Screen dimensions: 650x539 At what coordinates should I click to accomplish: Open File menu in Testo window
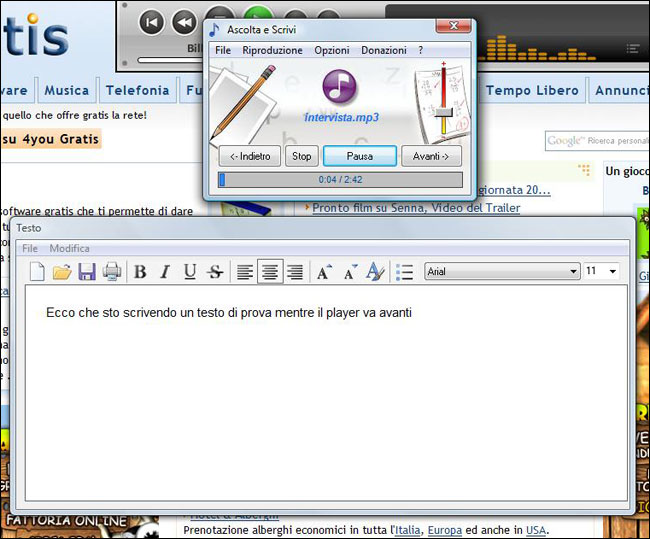(x=30, y=248)
